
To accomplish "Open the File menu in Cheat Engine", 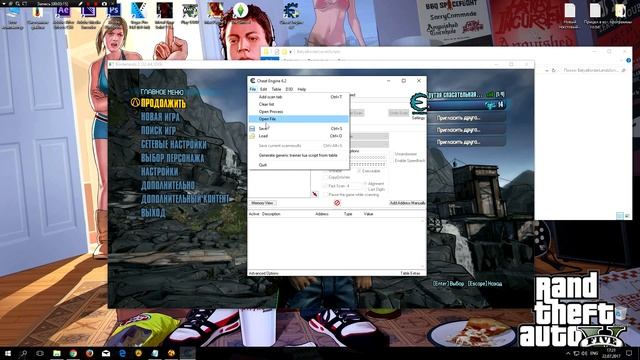I will click(x=253, y=89).
